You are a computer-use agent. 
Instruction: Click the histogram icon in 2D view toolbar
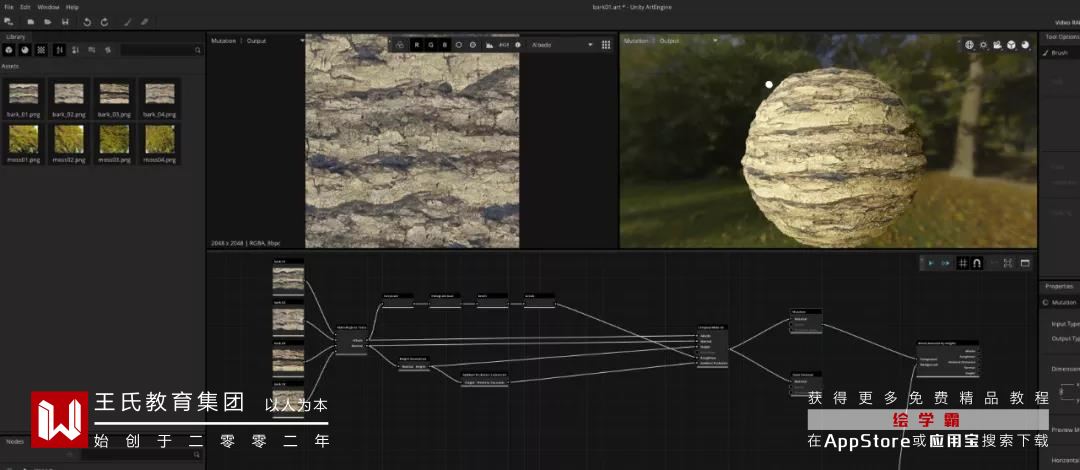(490, 45)
